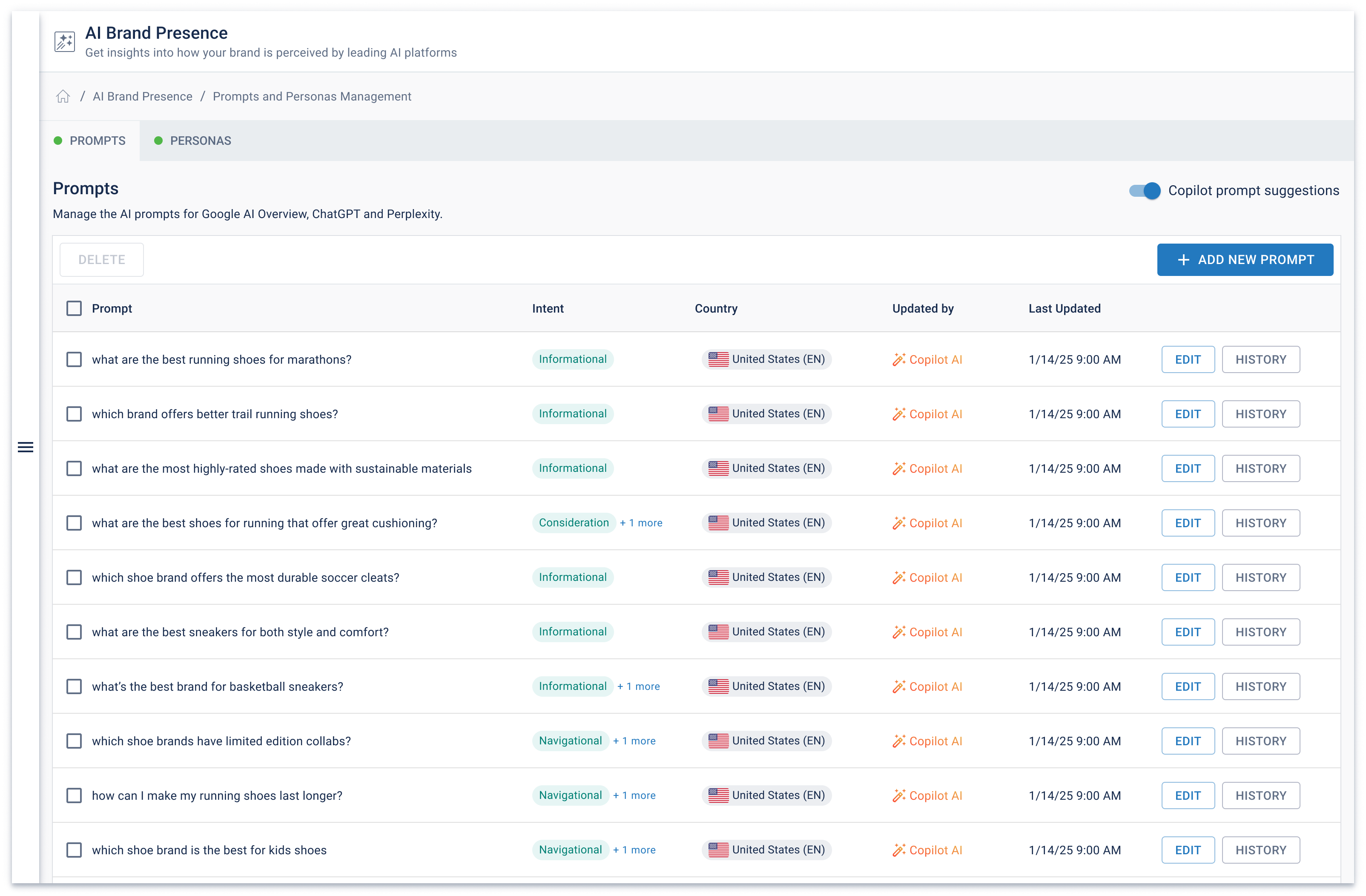Click Copilot AI wand icon in soccer cleats row
Image resolution: width=1366 pixels, height=896 pixels.
pyautogui.click(x=899, y=578)
